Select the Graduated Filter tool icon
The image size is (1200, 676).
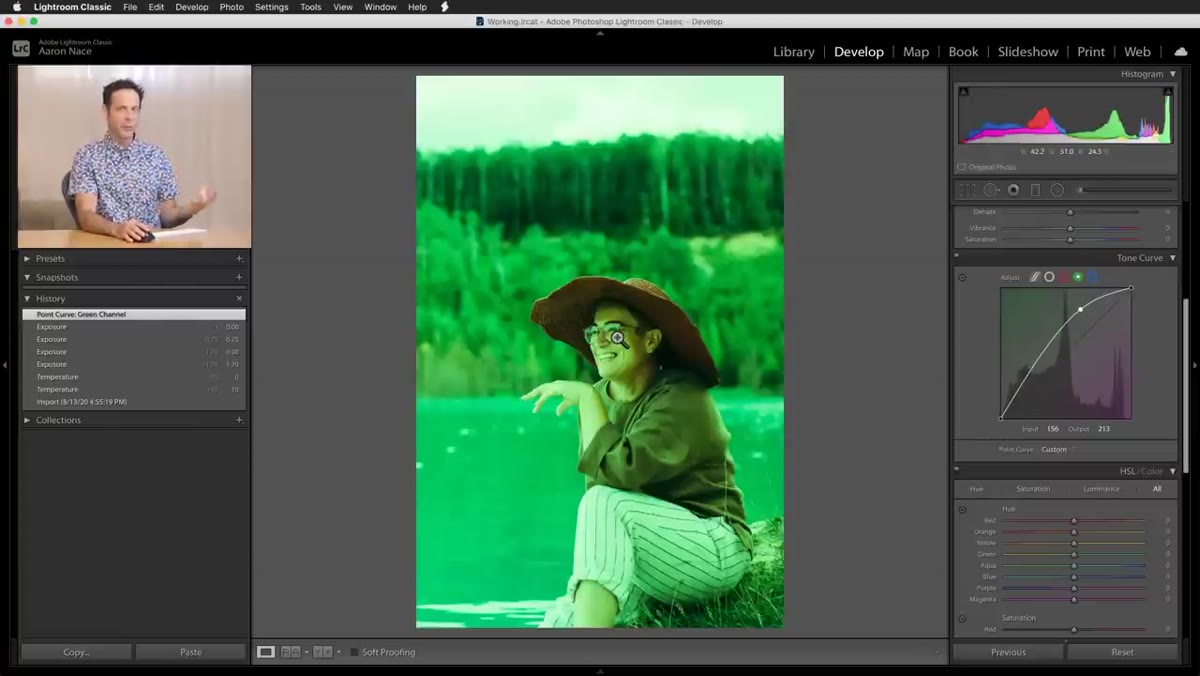pyautogui.click(x=1035, y=190)
